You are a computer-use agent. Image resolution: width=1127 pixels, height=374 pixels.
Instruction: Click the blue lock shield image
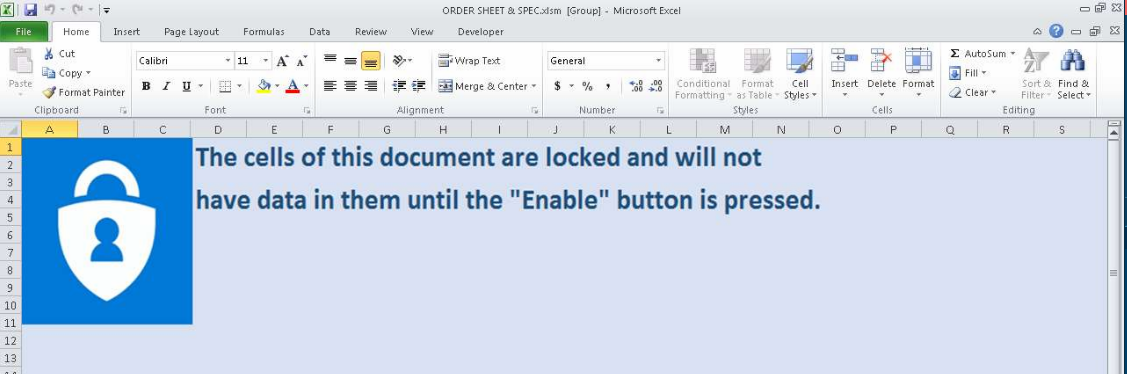(107, 231)
